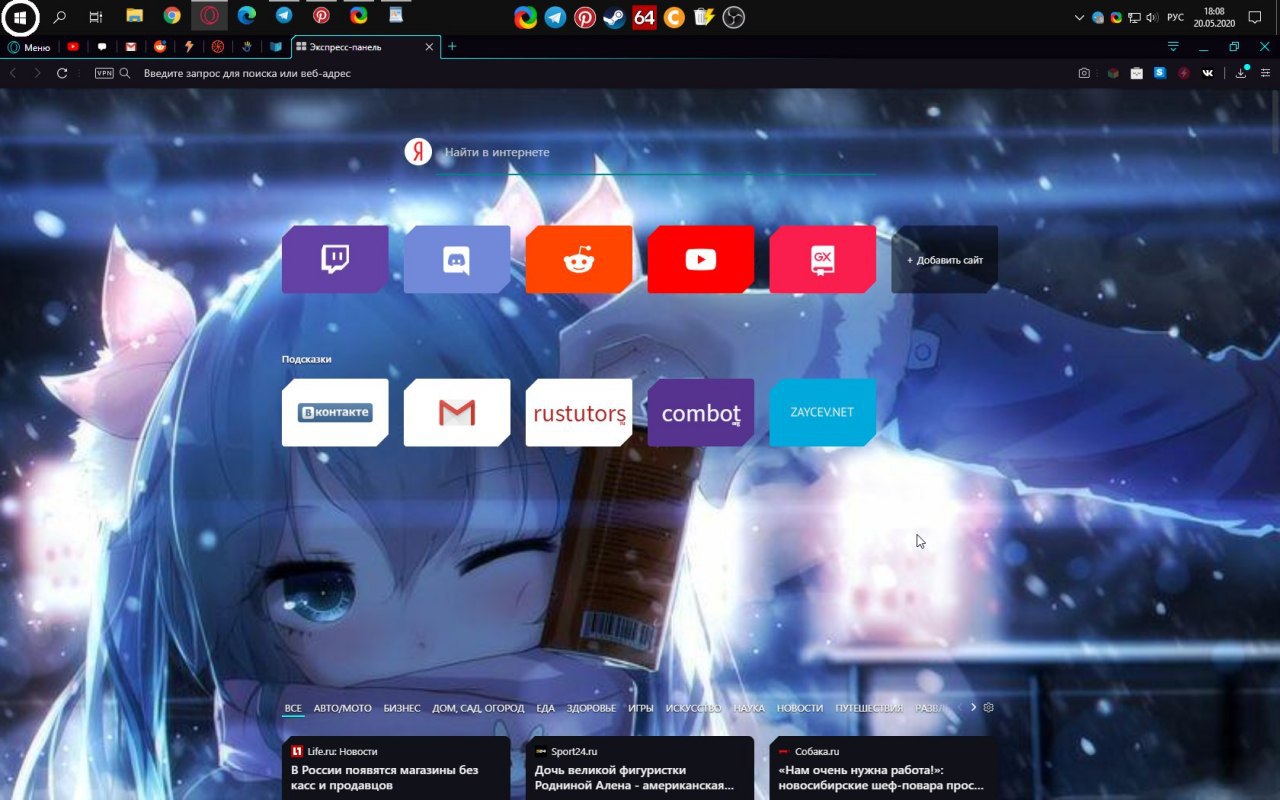Click the cube extension icon

pos(1112,73)
